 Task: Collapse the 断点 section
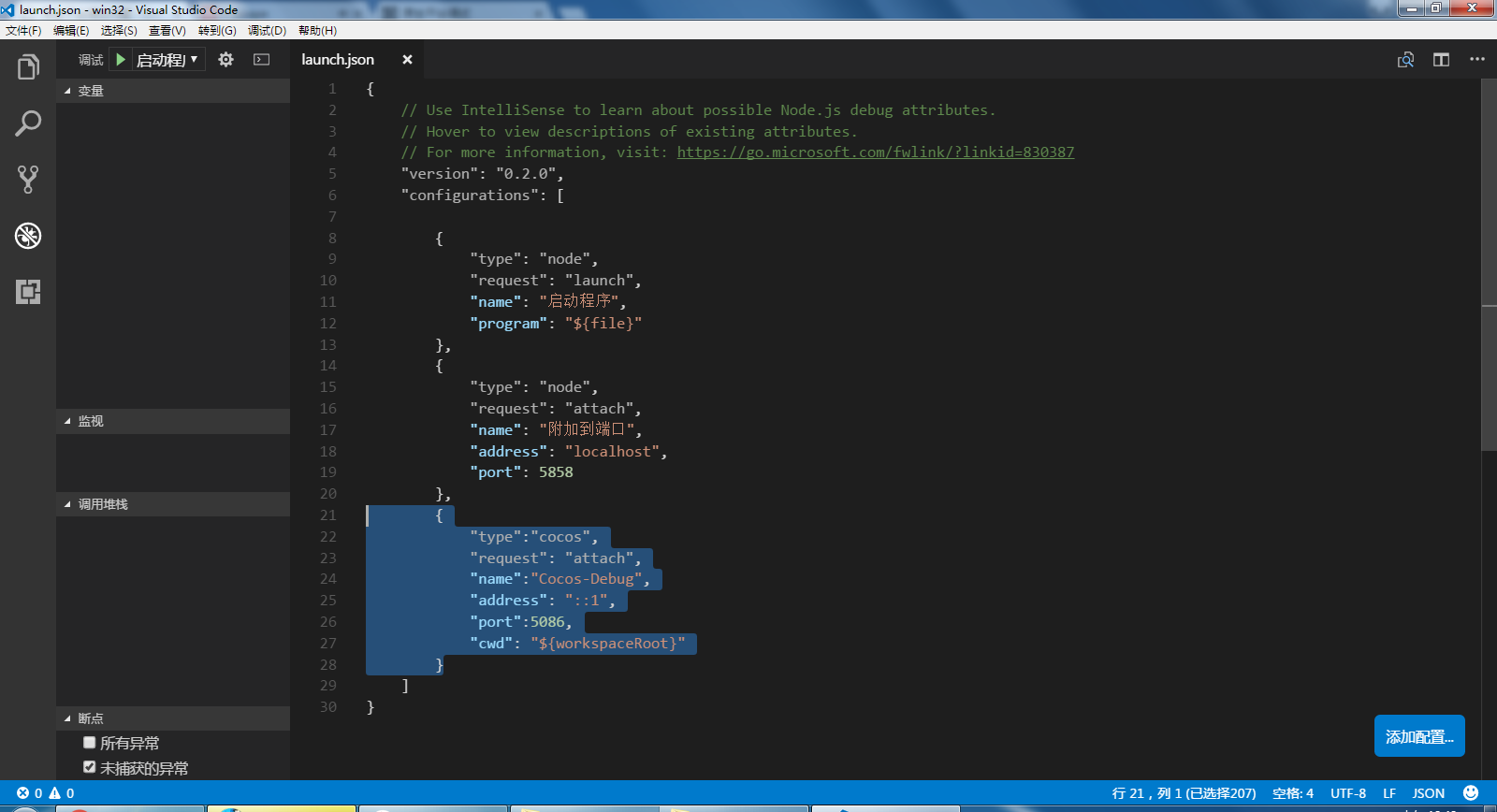[x=173, y=718]
